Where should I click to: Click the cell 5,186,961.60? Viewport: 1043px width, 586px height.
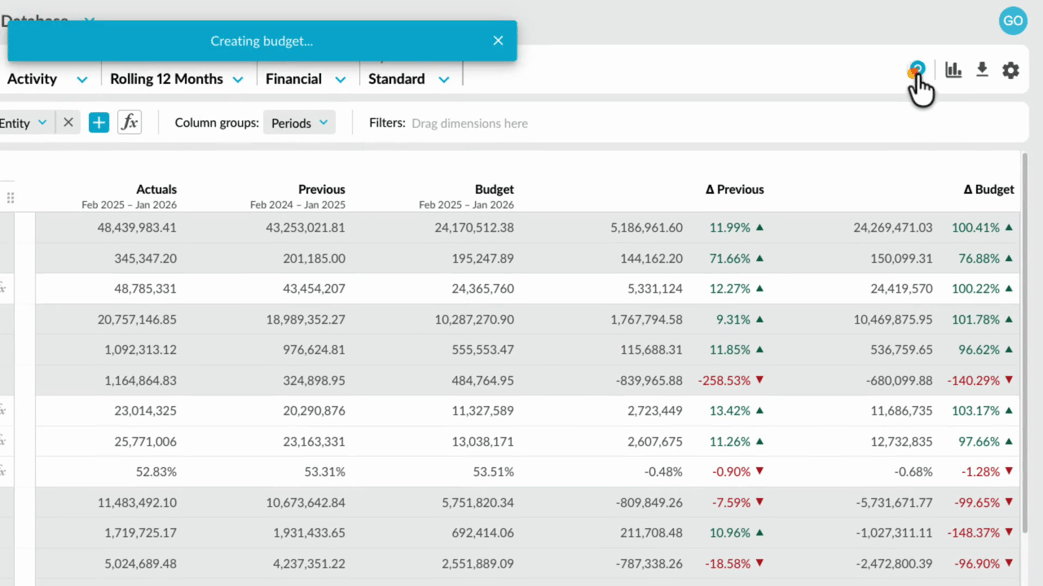click(647, 227)
